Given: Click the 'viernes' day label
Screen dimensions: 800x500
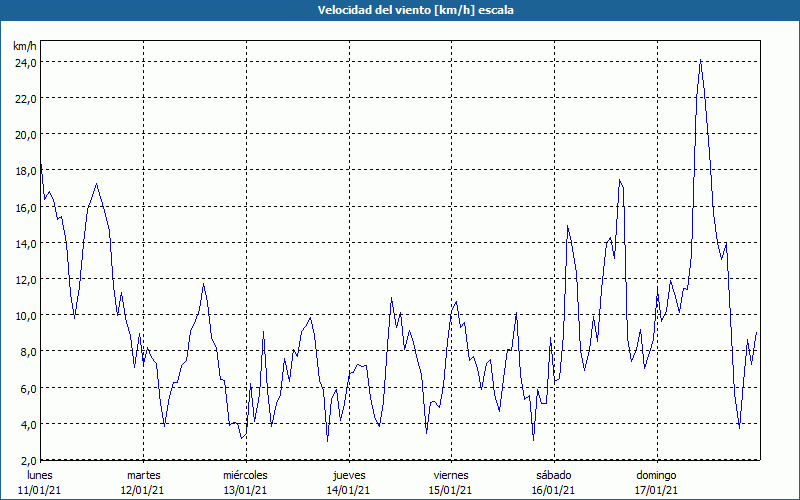Looking at the screenshot, I should click(x=451, y=475).
